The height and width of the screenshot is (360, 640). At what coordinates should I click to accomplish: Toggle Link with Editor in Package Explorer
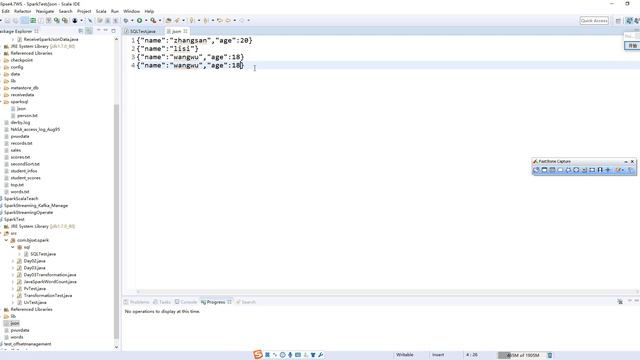click(x=89, y=31)
